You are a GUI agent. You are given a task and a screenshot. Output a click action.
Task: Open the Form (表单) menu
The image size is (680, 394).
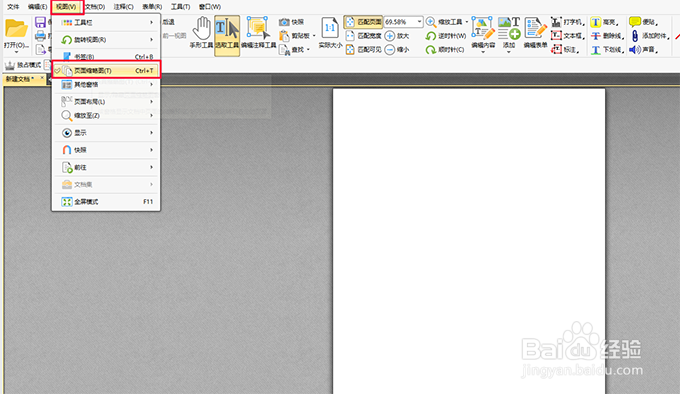click(x=152, y=7)
